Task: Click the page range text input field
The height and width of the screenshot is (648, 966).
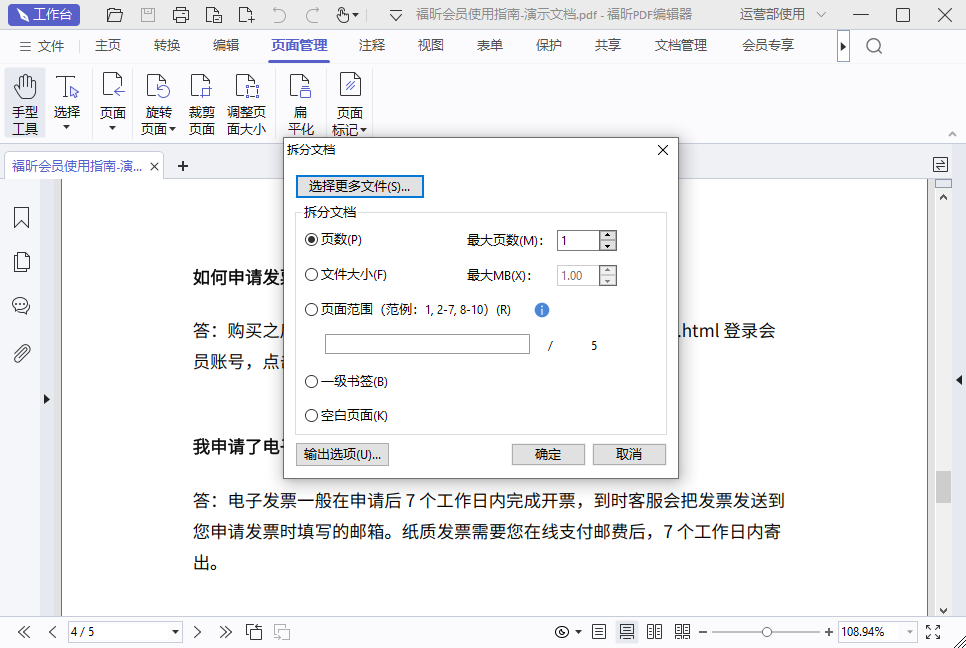Action: pos(427,344)
